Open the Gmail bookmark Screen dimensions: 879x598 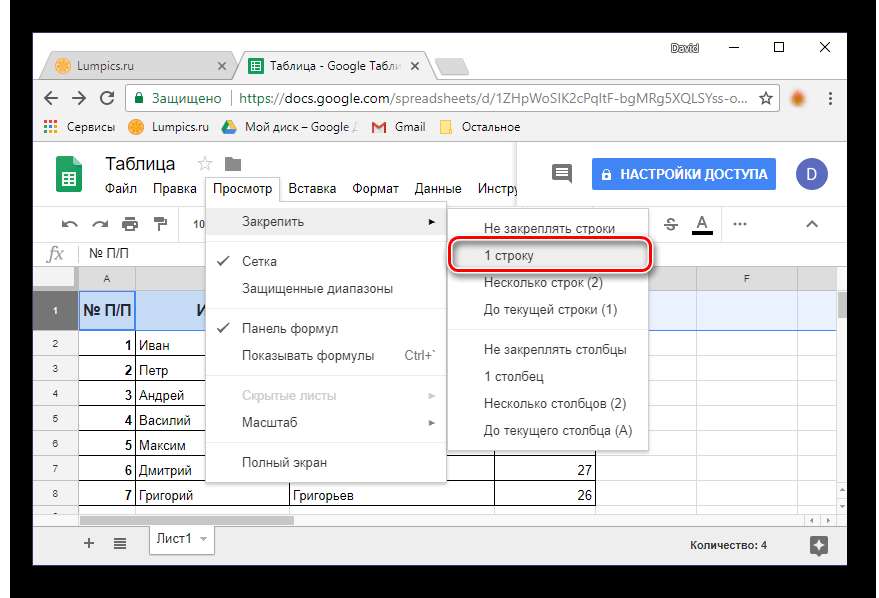399,127
